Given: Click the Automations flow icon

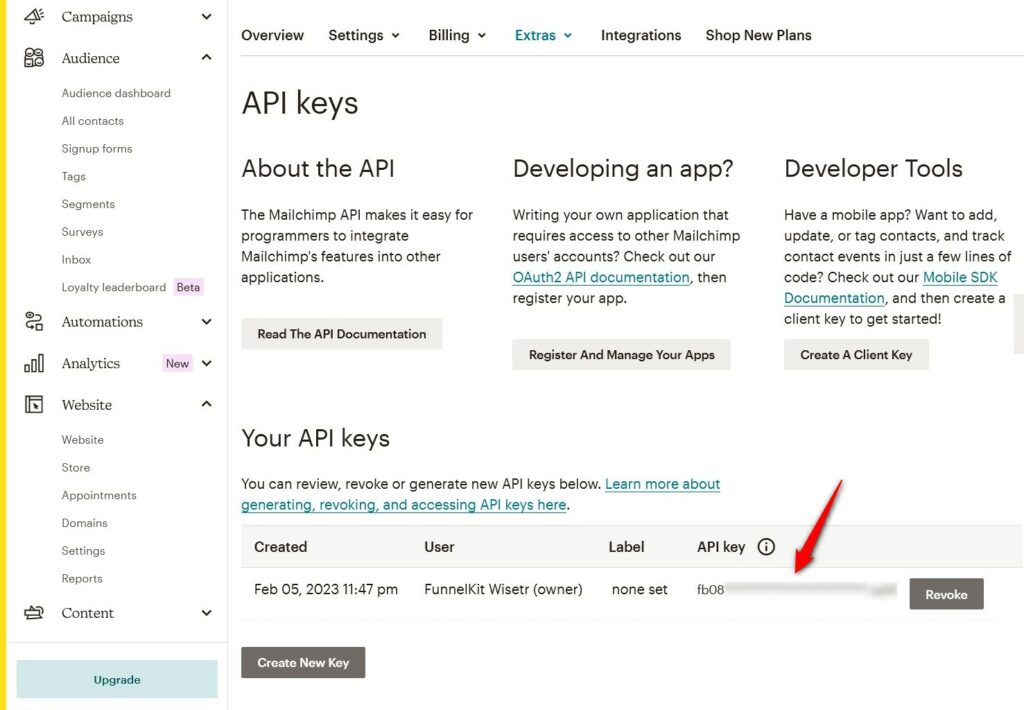Looking at the screenshot, I should pyautogui.click(x=34, y=321).
